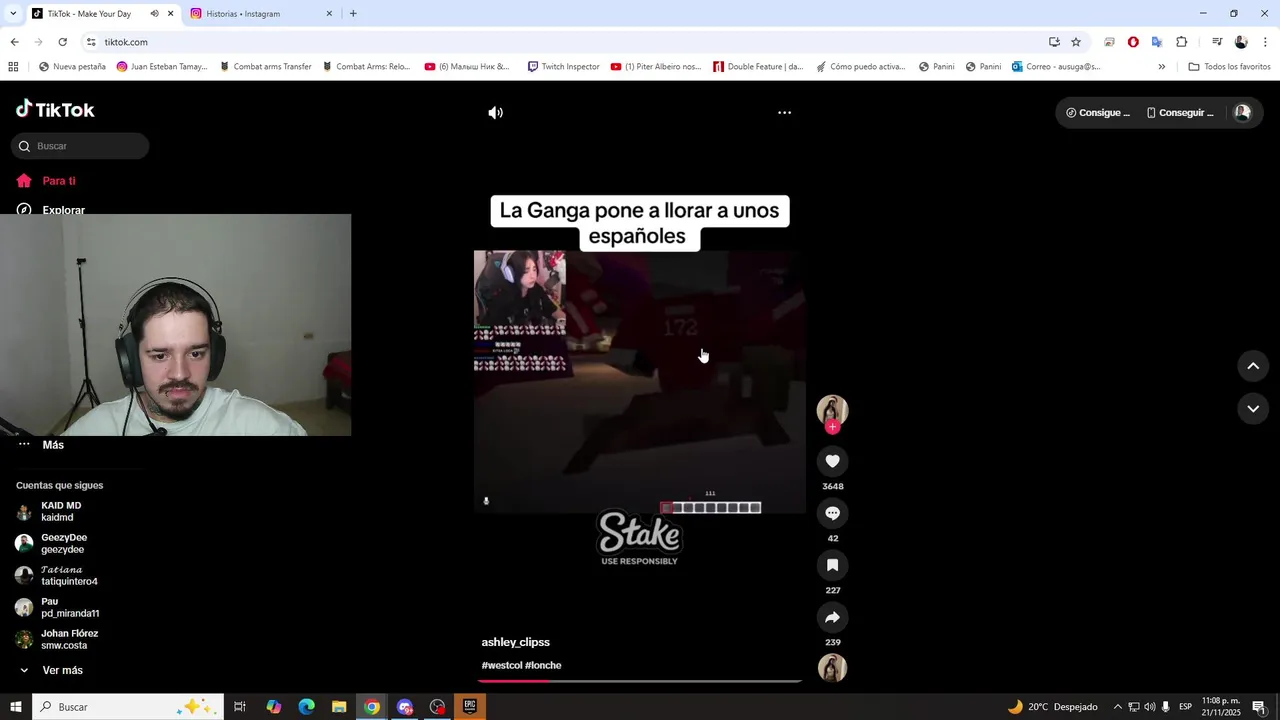This screenshot has width=1280, height=720.
Task: Open the #lonche hashtag
Action: coord(543,665)
